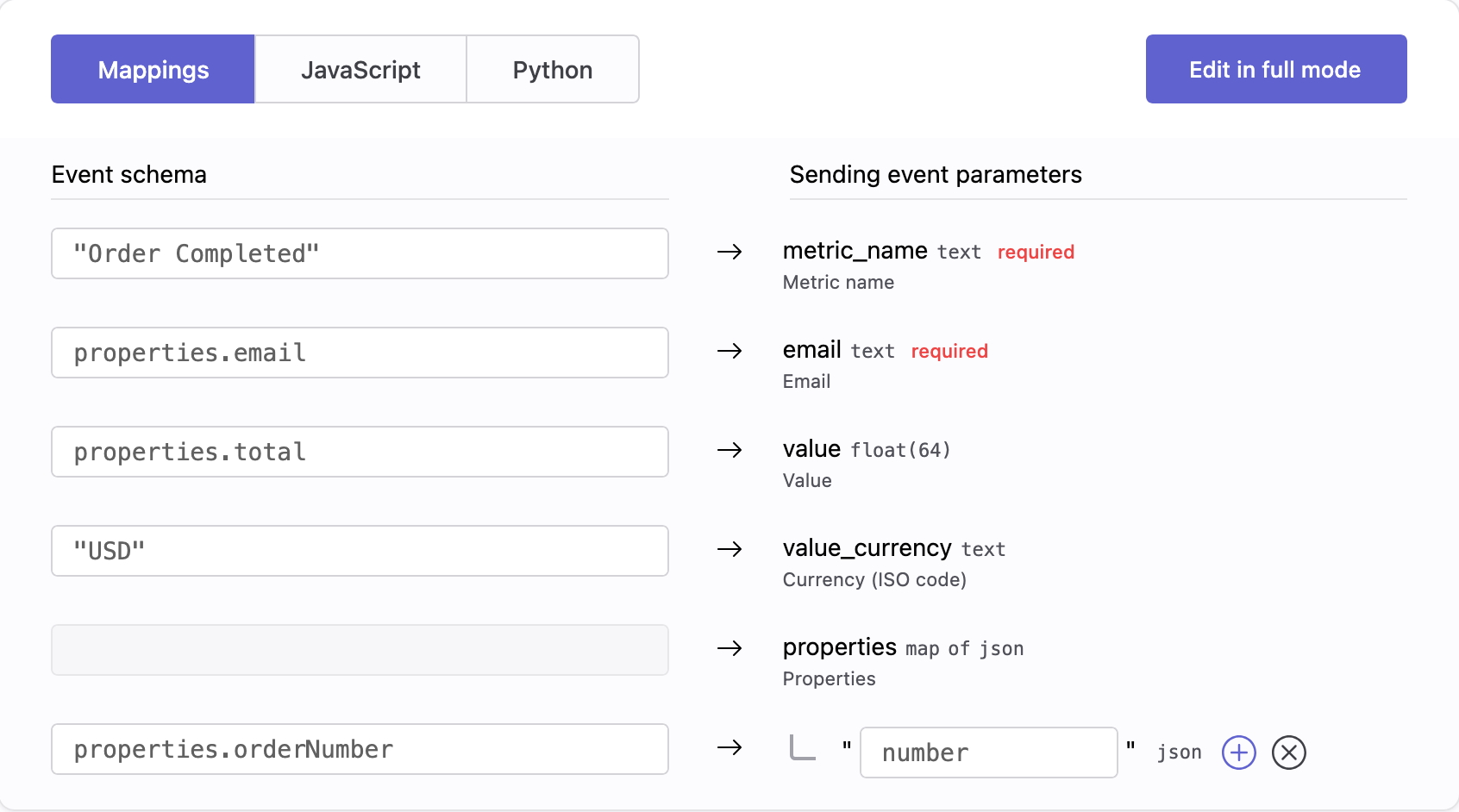This screenshot has height=812, width=1459.
Task: Remove the number property with X icon
Action: [x=1288, y=753]
